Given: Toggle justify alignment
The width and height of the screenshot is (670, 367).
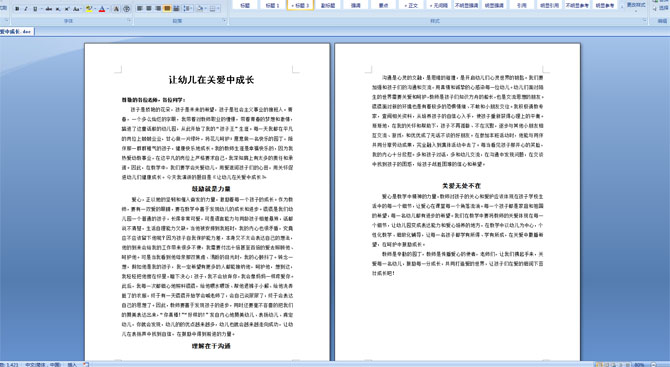Looking at the screenshot, I should click(x=167, y=9).
